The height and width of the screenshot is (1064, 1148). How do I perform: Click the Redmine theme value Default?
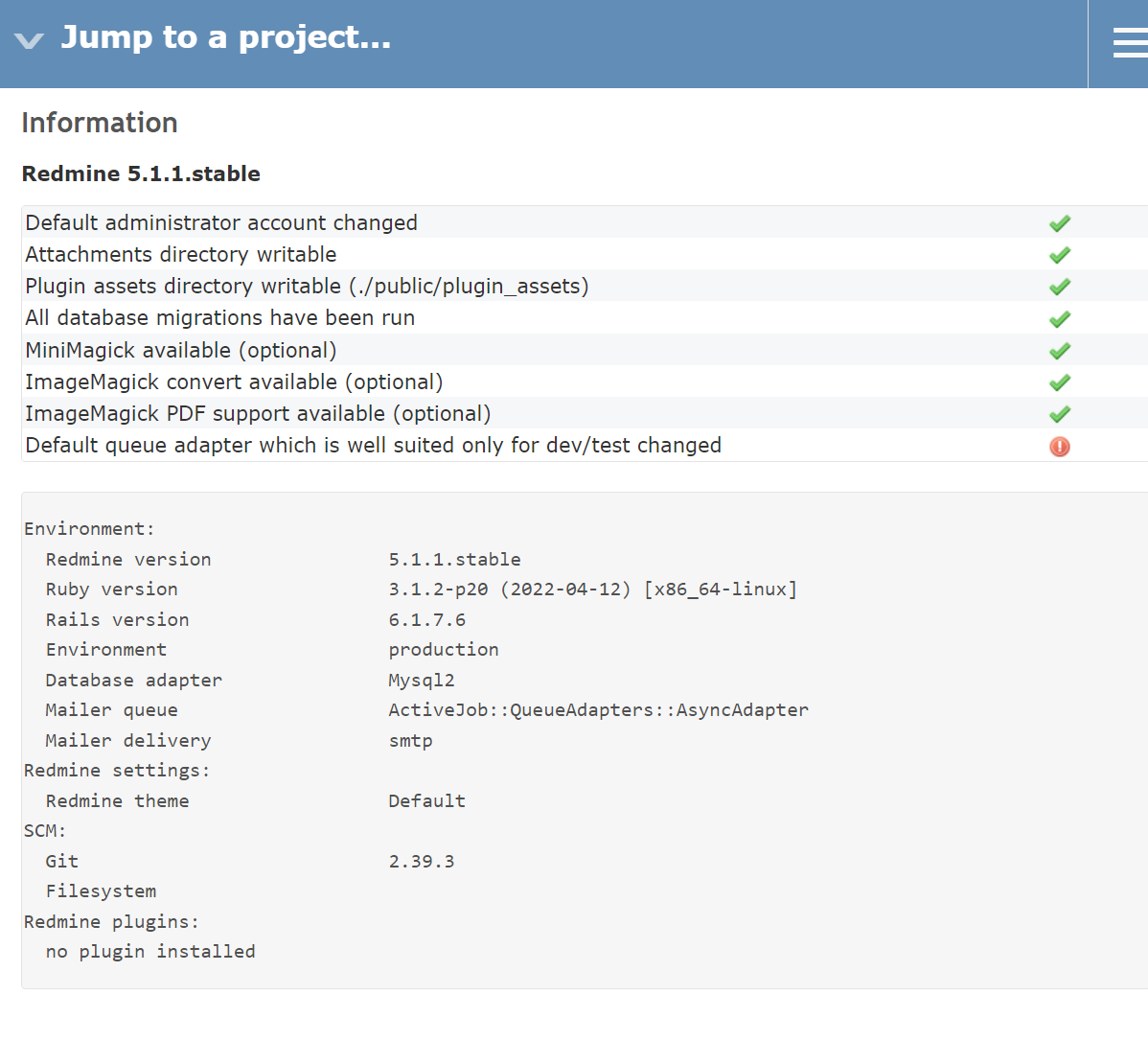click(426, 801)
